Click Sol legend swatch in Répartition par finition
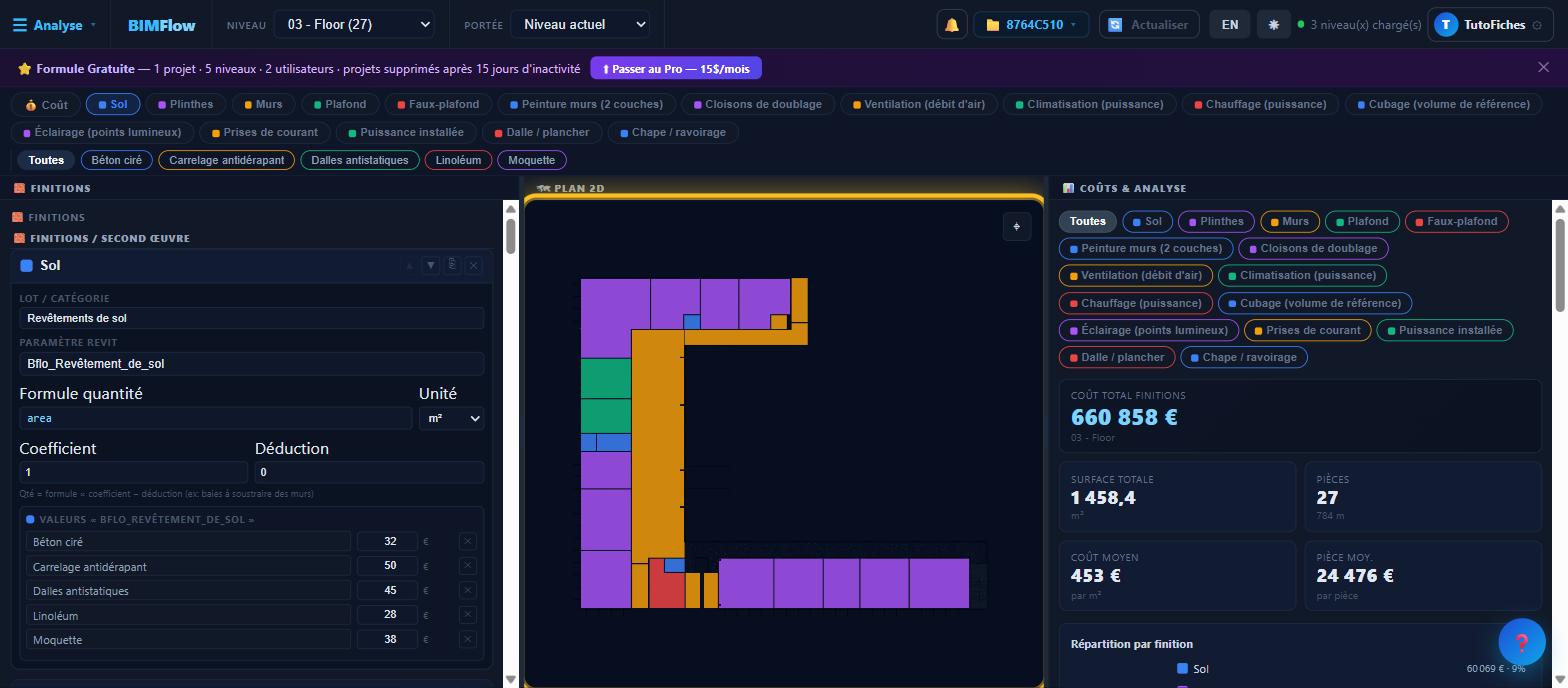 click(1182, 668)
